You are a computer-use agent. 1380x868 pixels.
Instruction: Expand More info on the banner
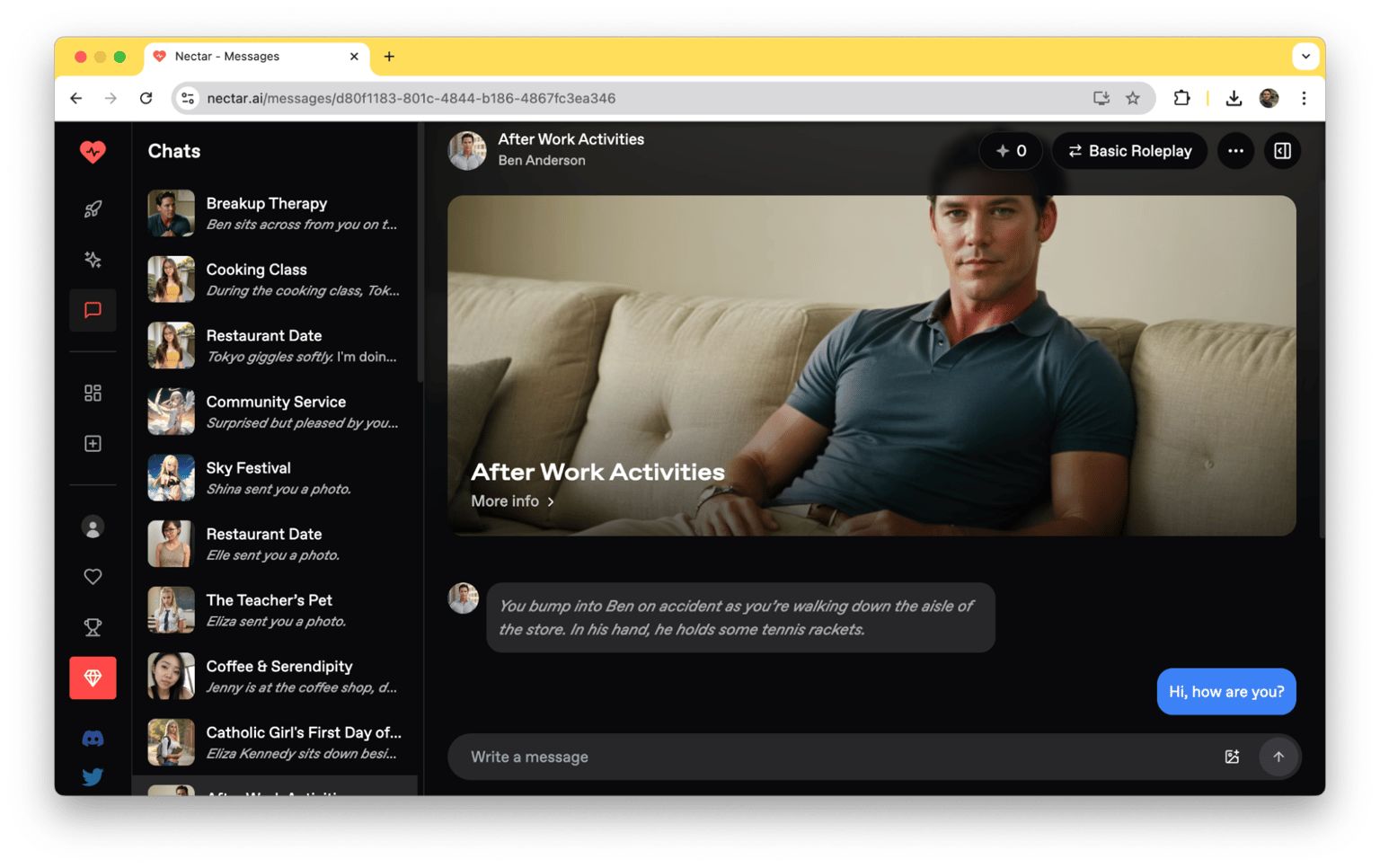click(x=512, y=501)
